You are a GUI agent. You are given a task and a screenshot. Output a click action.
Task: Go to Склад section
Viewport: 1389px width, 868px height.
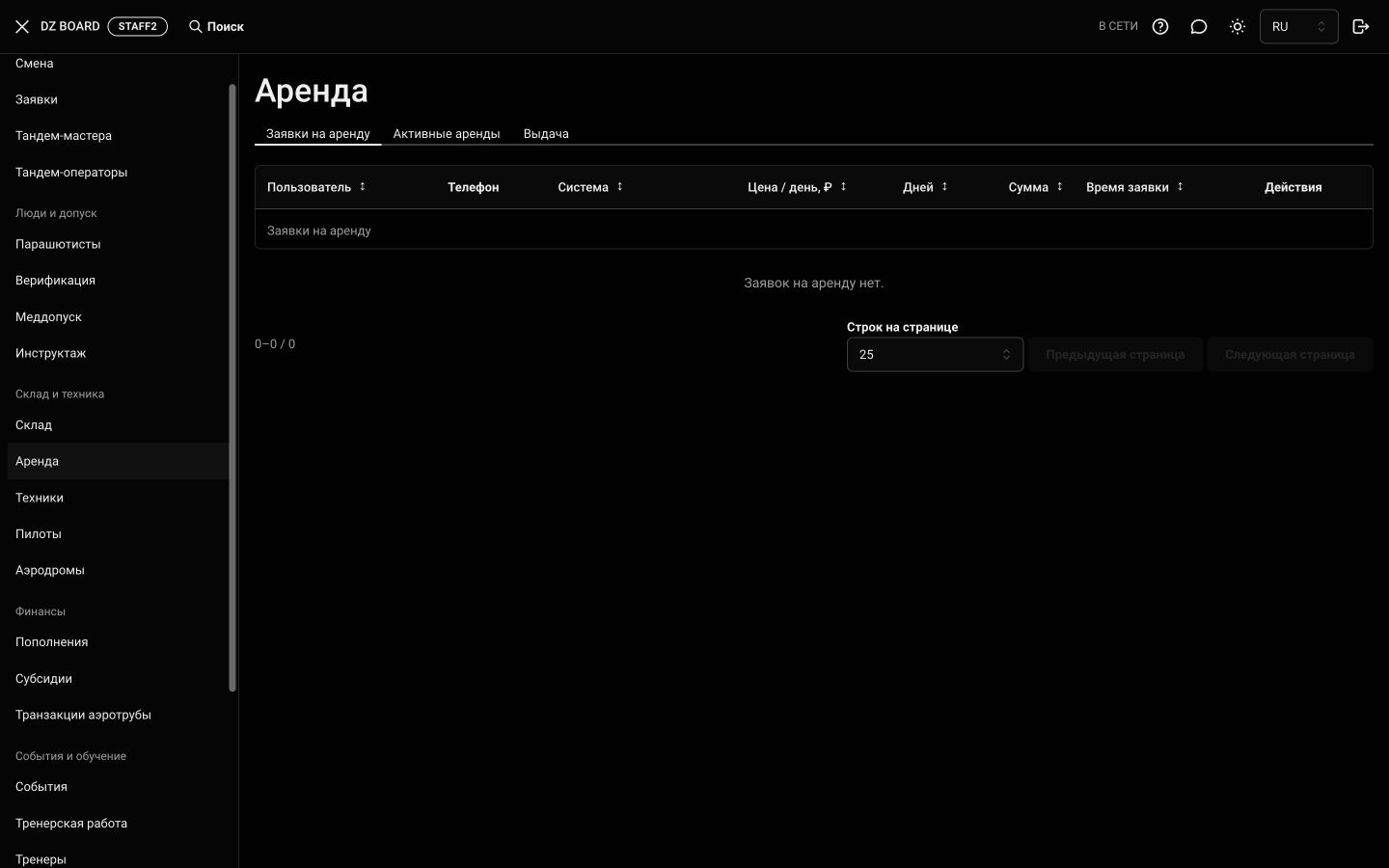coord(118,425)
